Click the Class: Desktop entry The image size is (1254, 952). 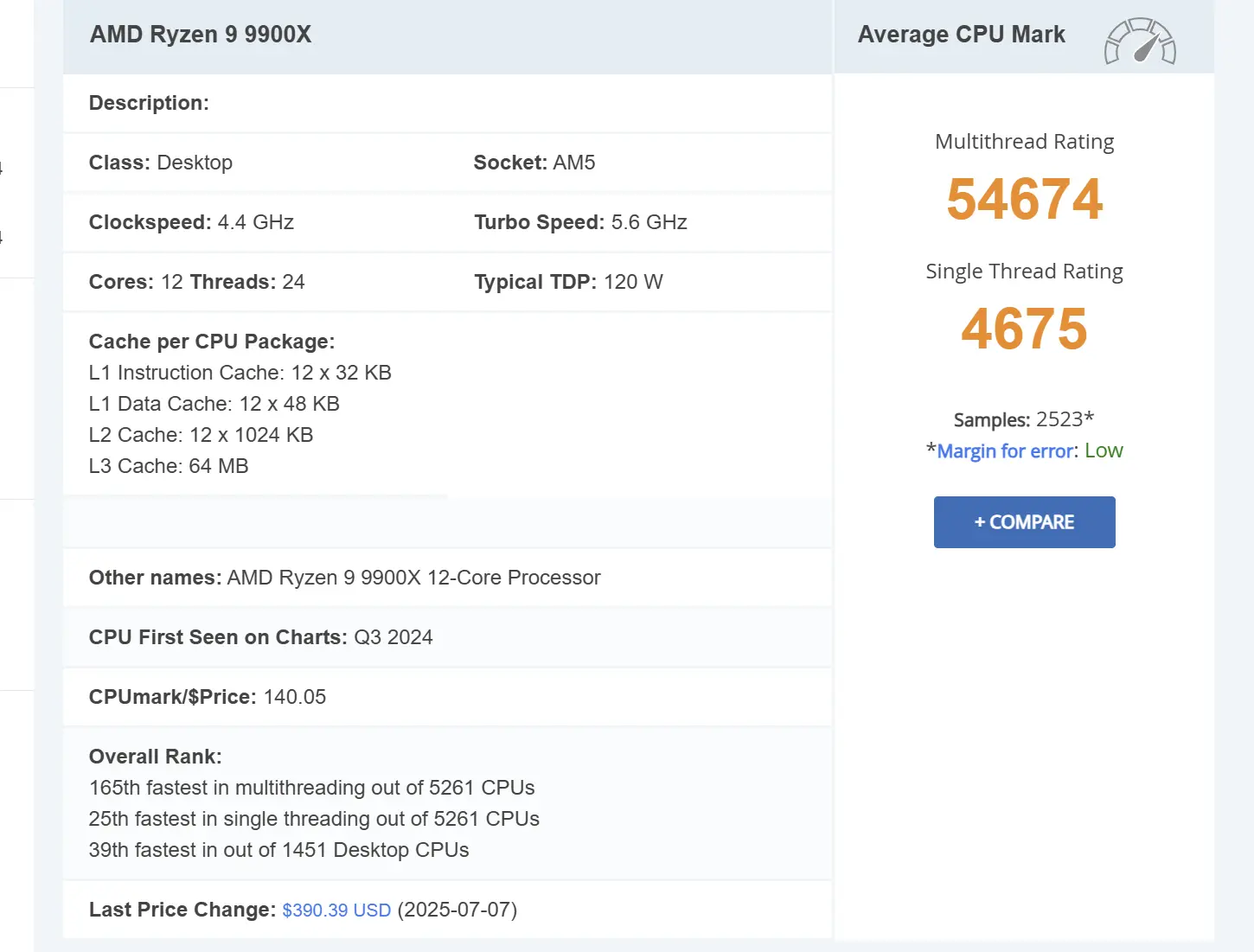click(x=161, y=163)
